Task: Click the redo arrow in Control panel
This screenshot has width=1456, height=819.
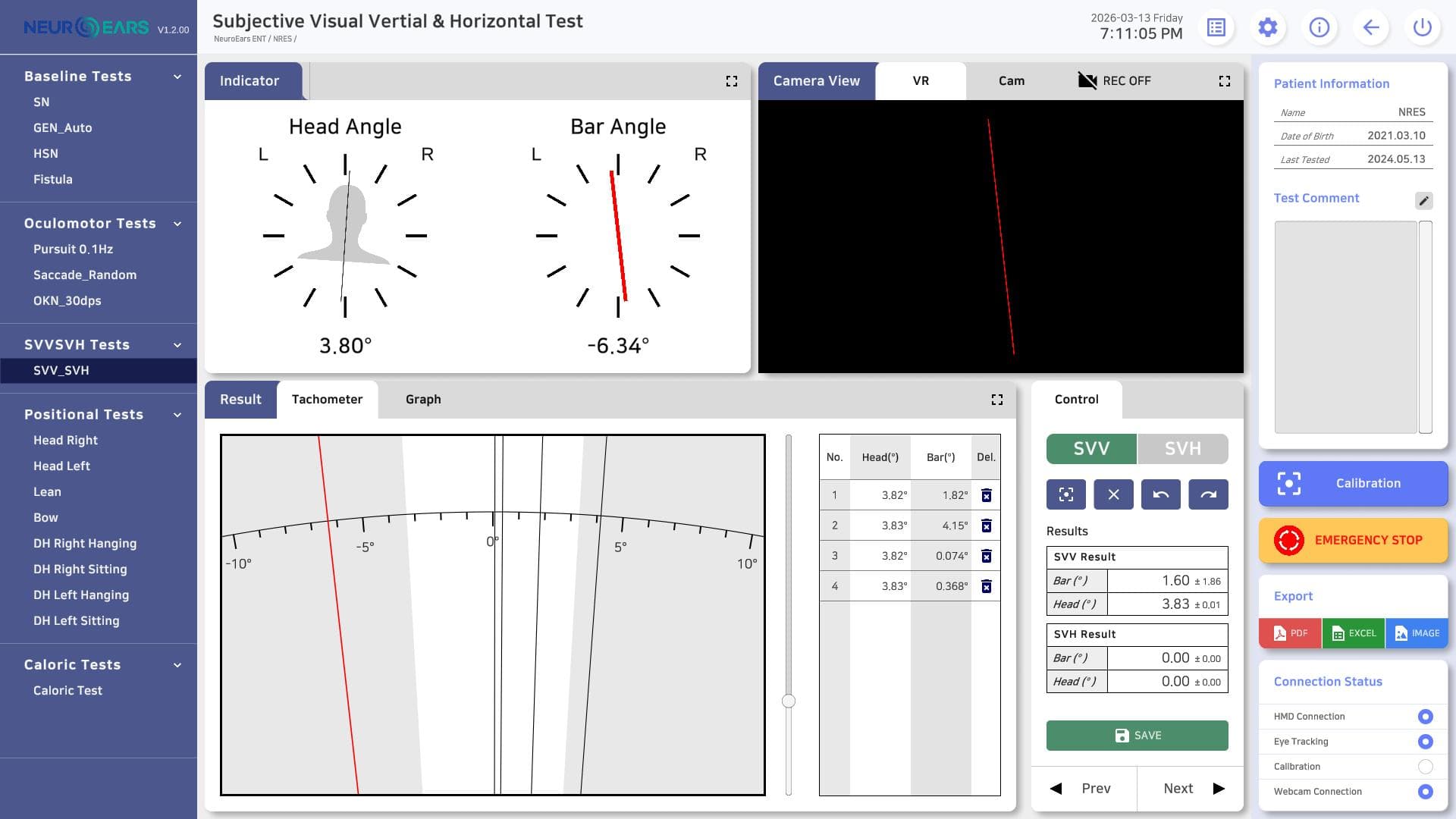Action: tap(1209, 494)
